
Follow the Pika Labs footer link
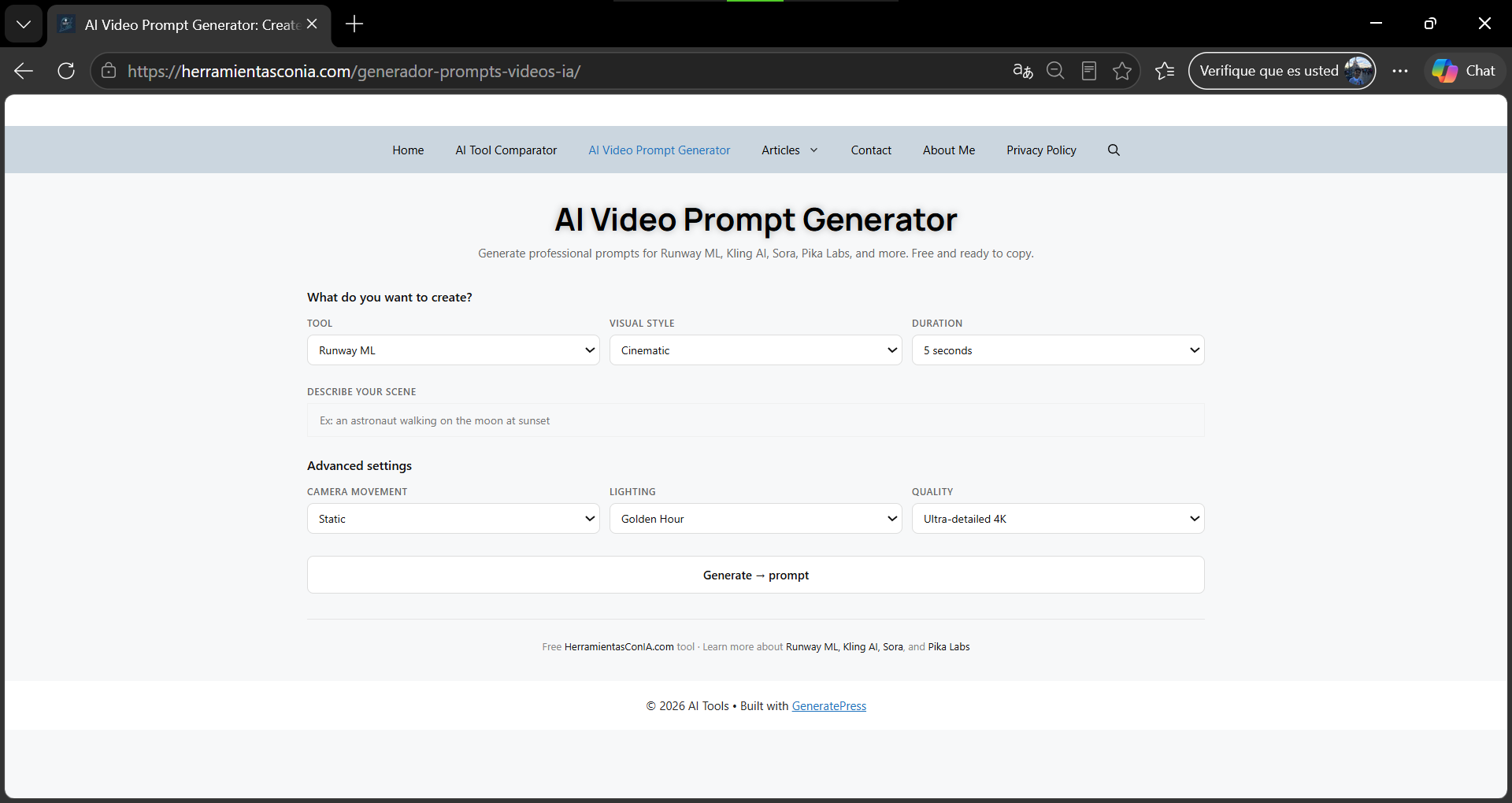pyautogui.click(x=949, y=647)
